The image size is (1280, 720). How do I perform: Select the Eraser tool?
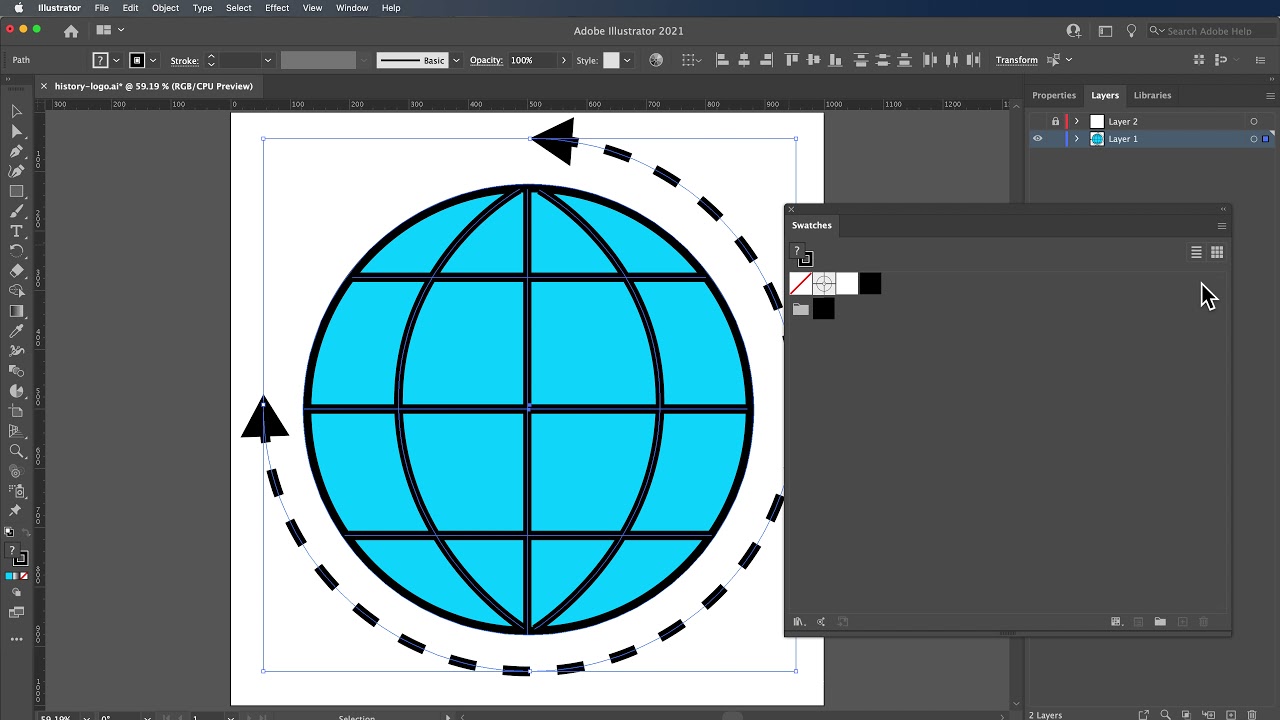click(16, 271)
